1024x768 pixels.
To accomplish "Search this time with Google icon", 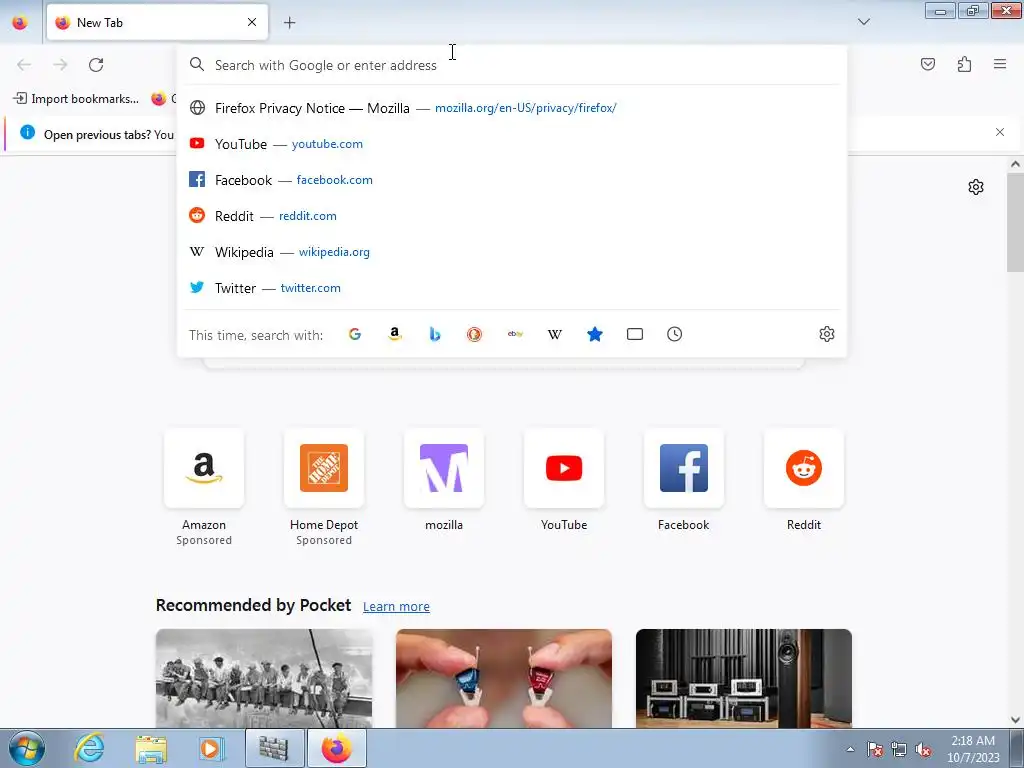I will click(x=355, y=334).
